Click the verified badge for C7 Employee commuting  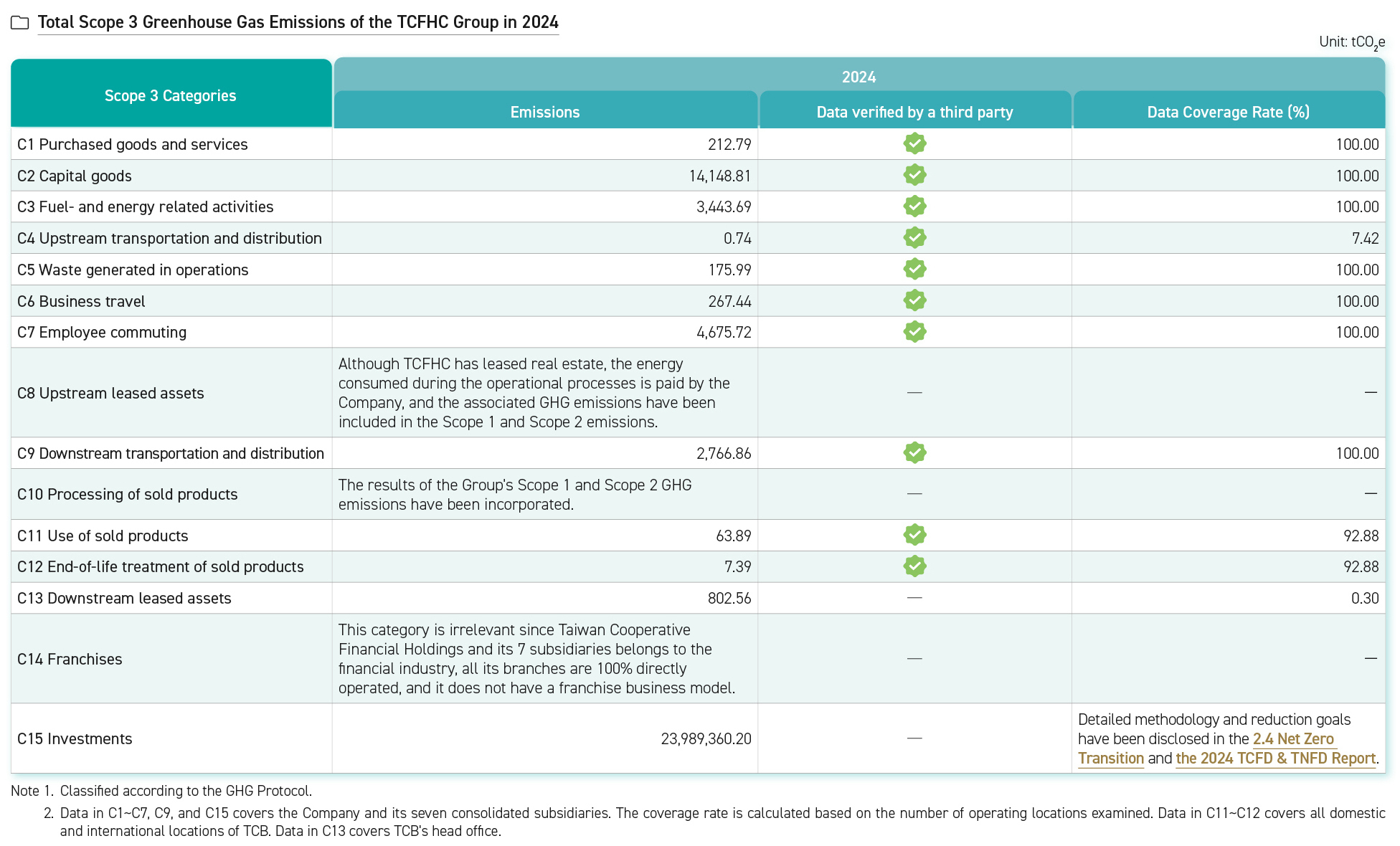coord(914,332)
